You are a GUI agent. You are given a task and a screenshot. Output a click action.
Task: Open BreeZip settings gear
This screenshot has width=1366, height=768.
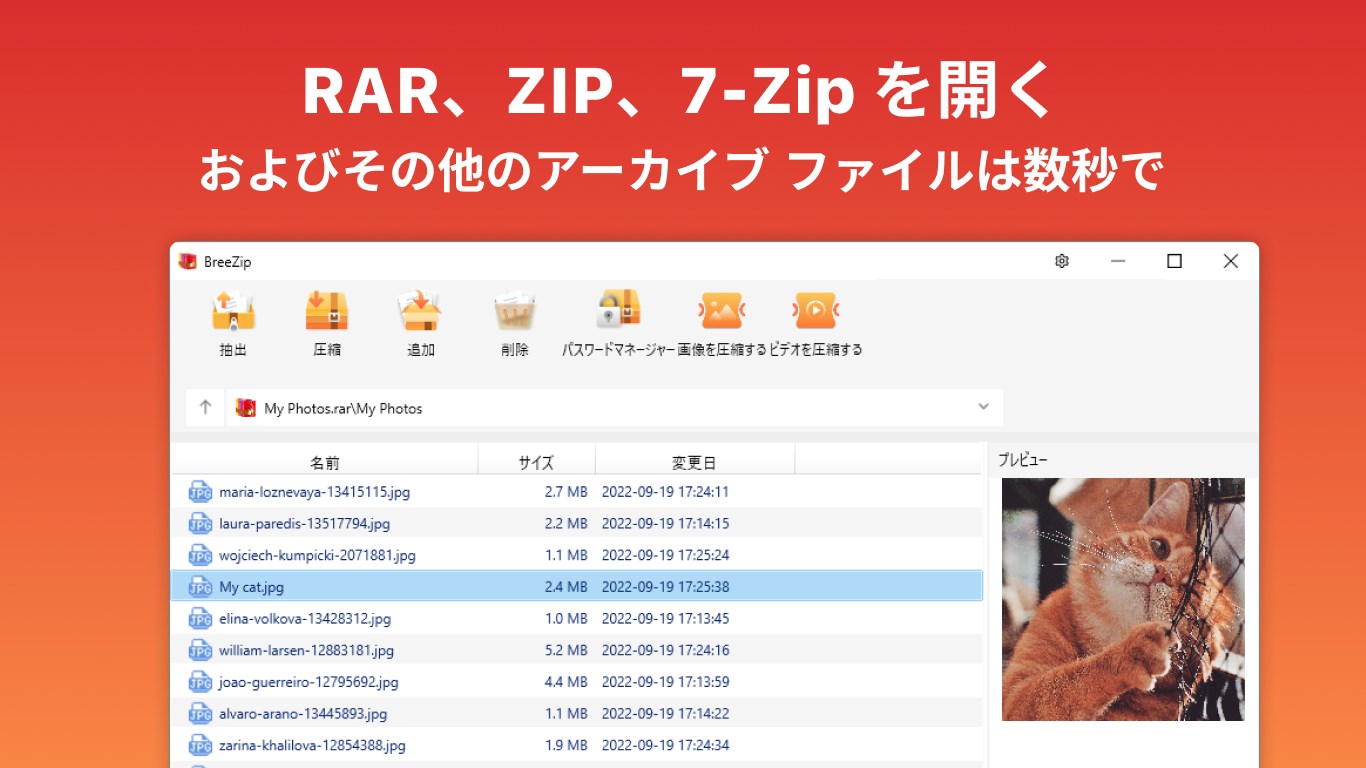1062,261
